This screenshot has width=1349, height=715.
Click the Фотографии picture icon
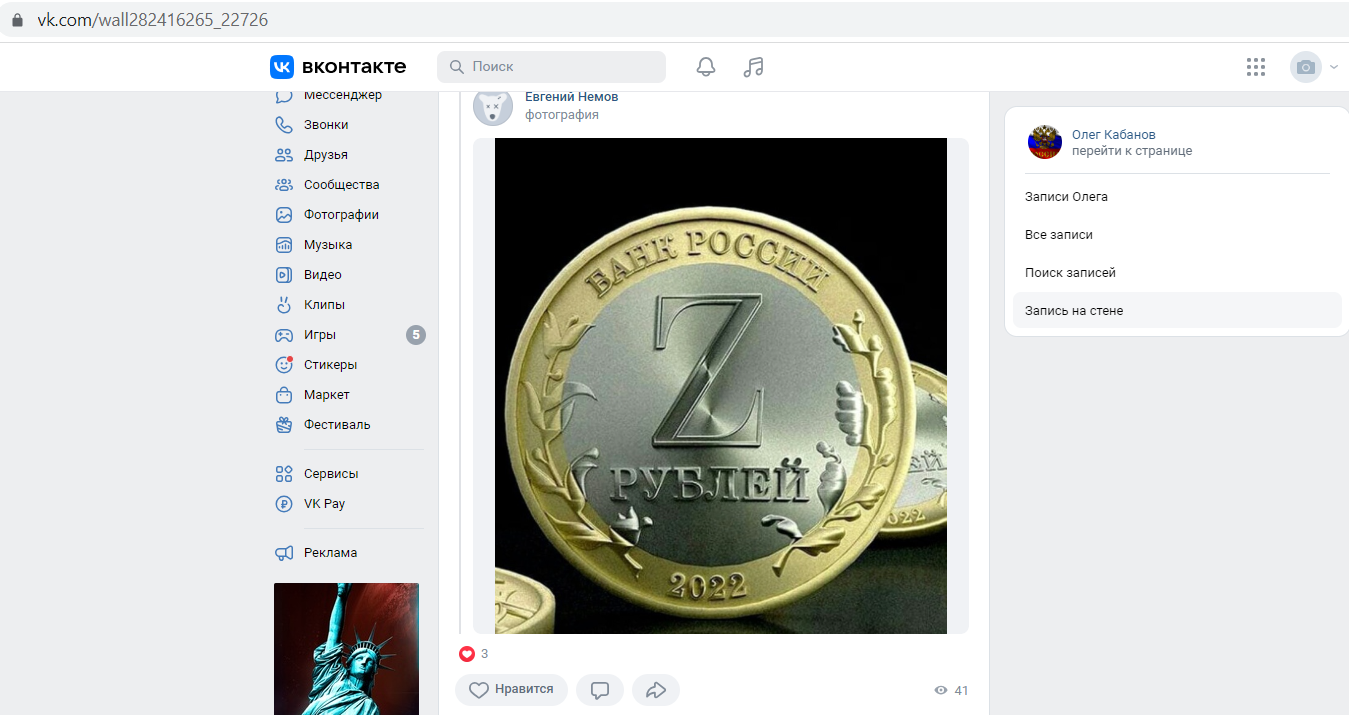(284, 215)
